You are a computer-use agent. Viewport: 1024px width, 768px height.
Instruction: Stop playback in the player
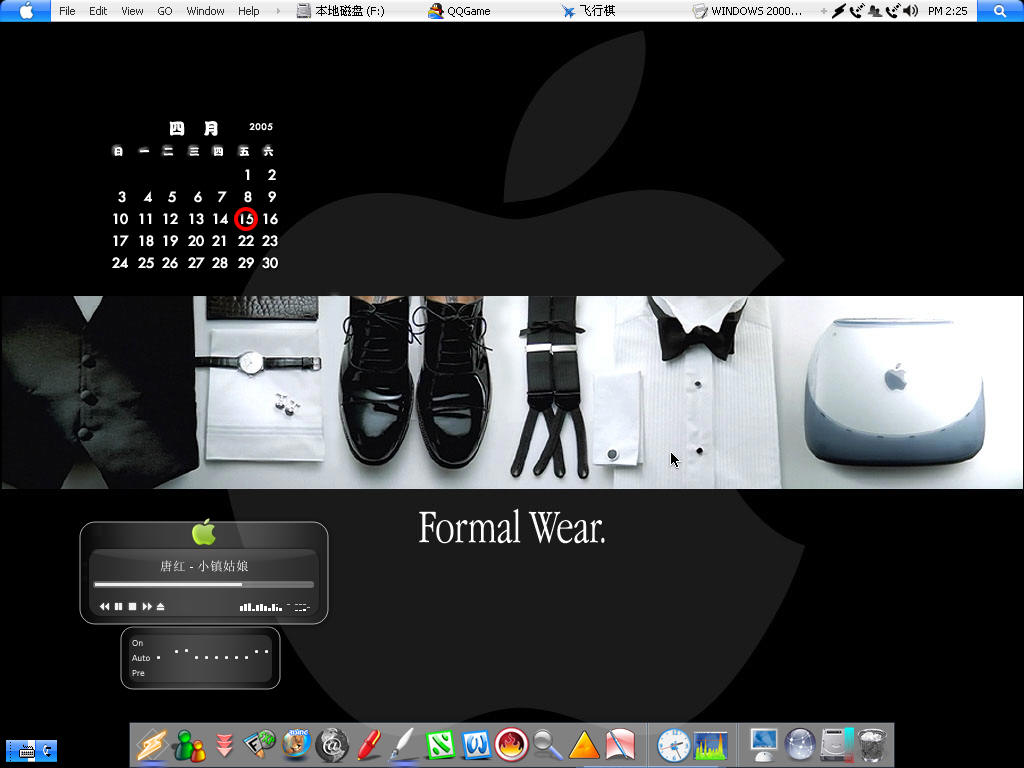click(133, 607)
